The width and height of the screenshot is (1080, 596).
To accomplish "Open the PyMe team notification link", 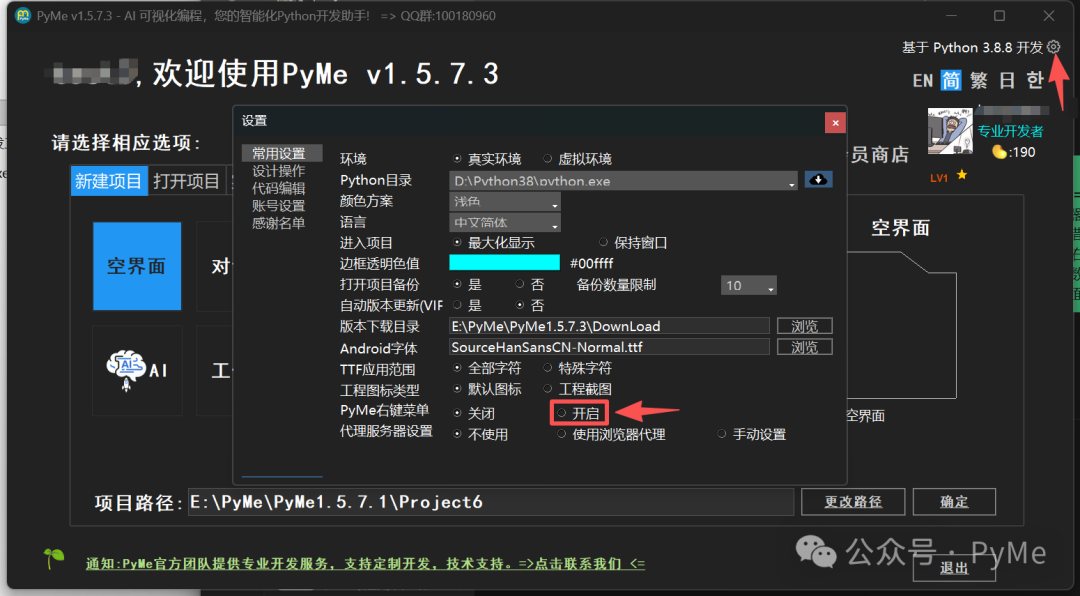I will [x=365, y=564].
